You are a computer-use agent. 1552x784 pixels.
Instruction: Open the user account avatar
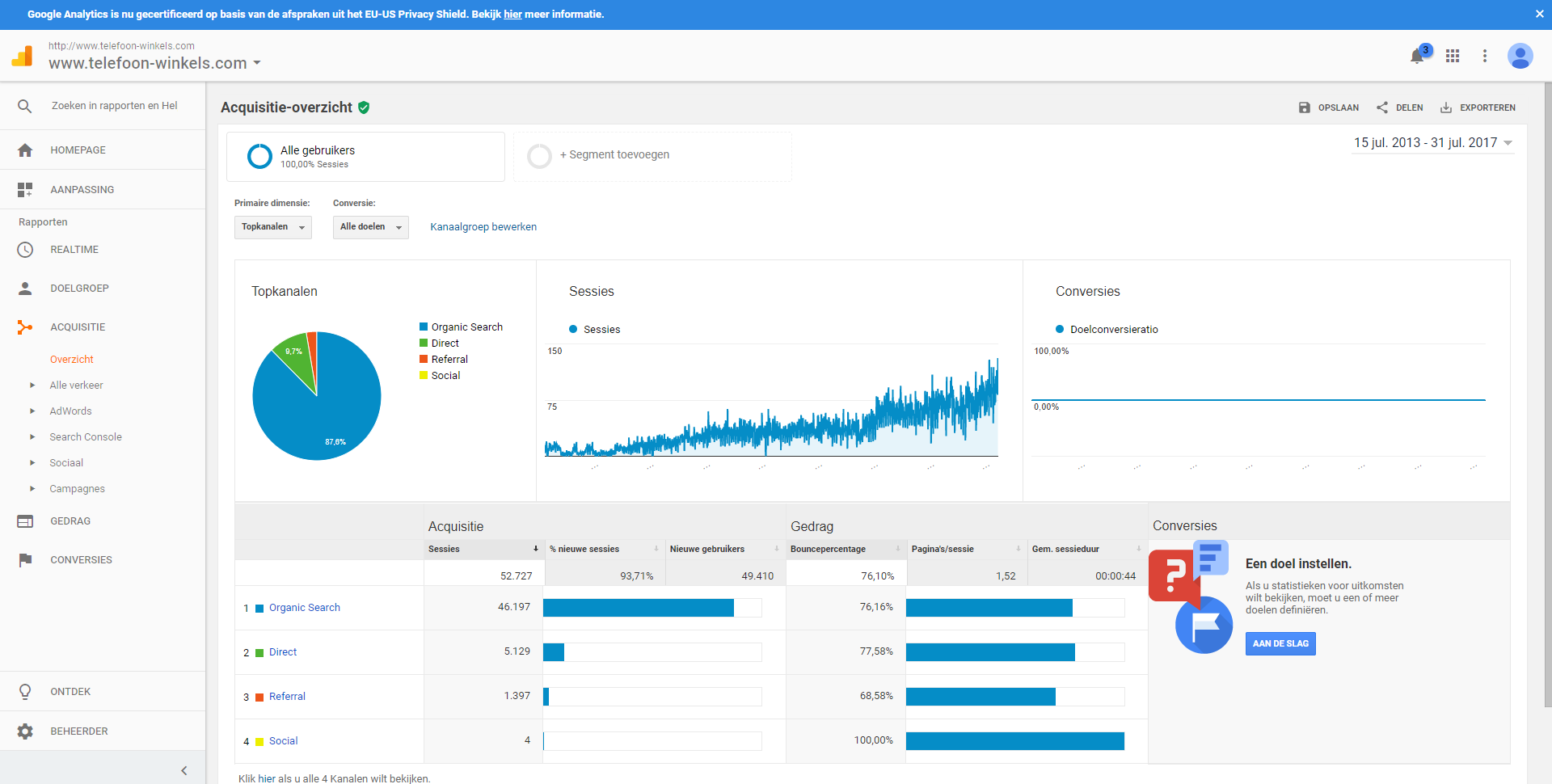tap(1520, 56)
